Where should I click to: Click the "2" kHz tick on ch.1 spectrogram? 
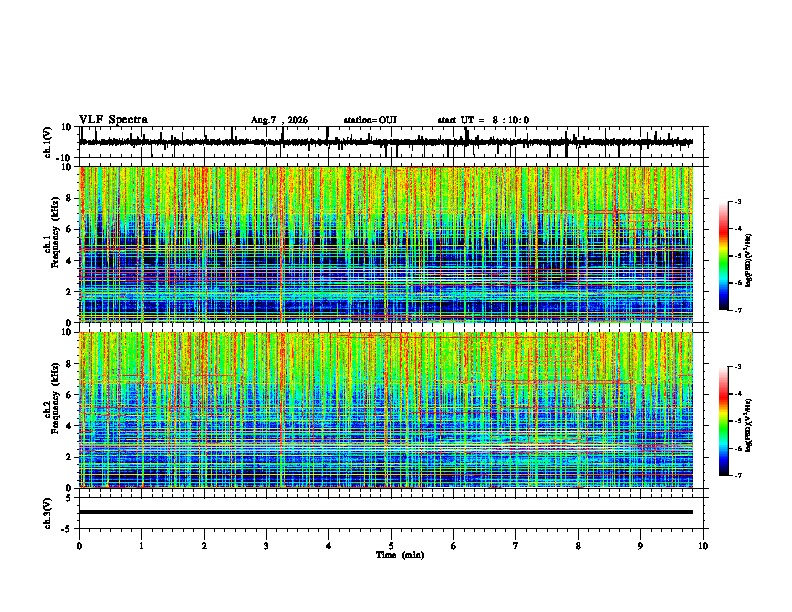pyautogui.click(x=70, y=292)
